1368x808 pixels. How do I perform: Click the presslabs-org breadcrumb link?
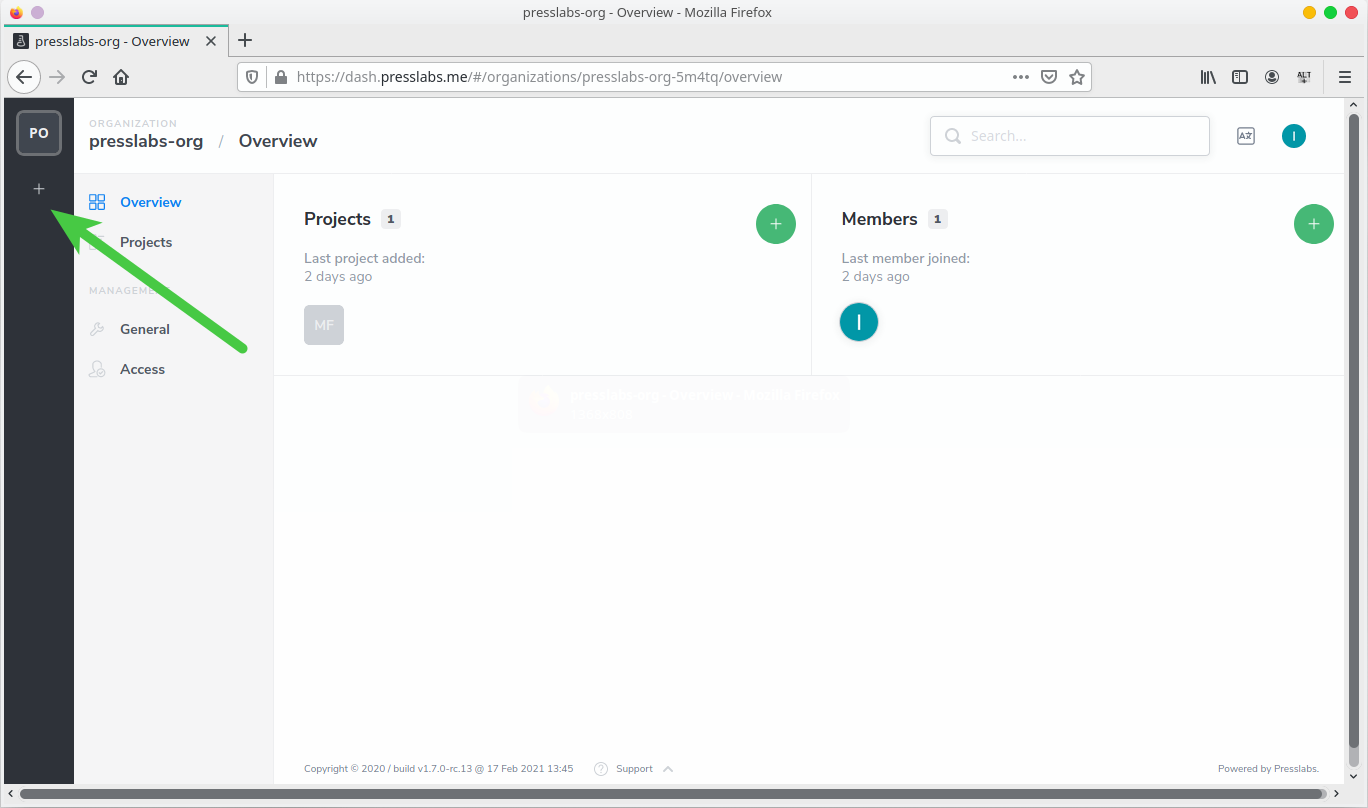tap(146, 141)
